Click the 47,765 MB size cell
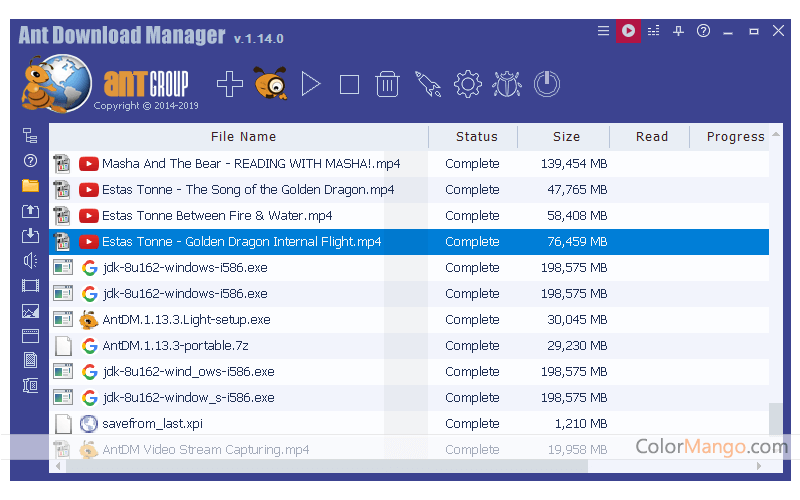 (x=577, y=190)
